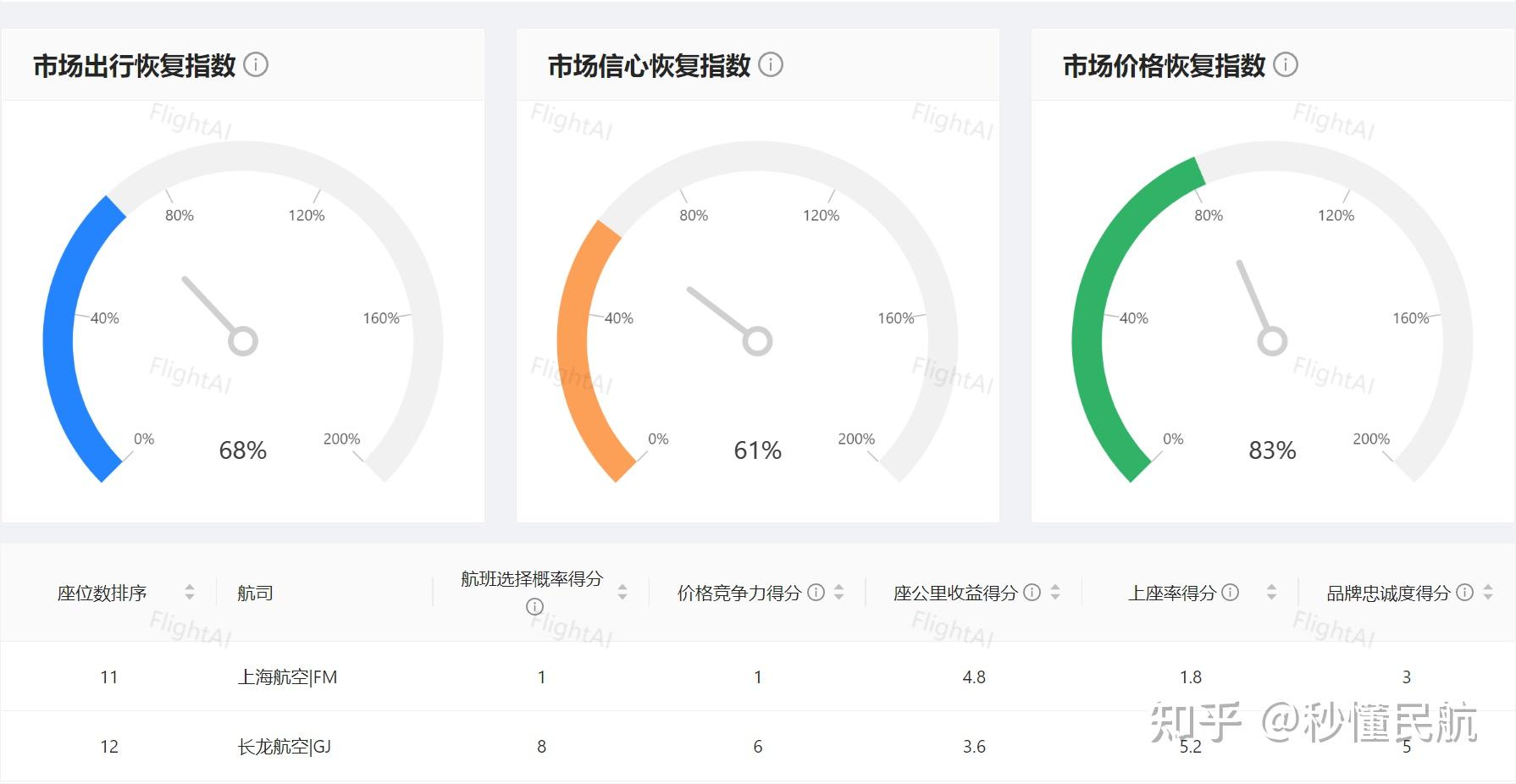Select the 长龙航空|GJ airline cell
The height and width of the screenshot is (784, 1516).
click(285, 747)
